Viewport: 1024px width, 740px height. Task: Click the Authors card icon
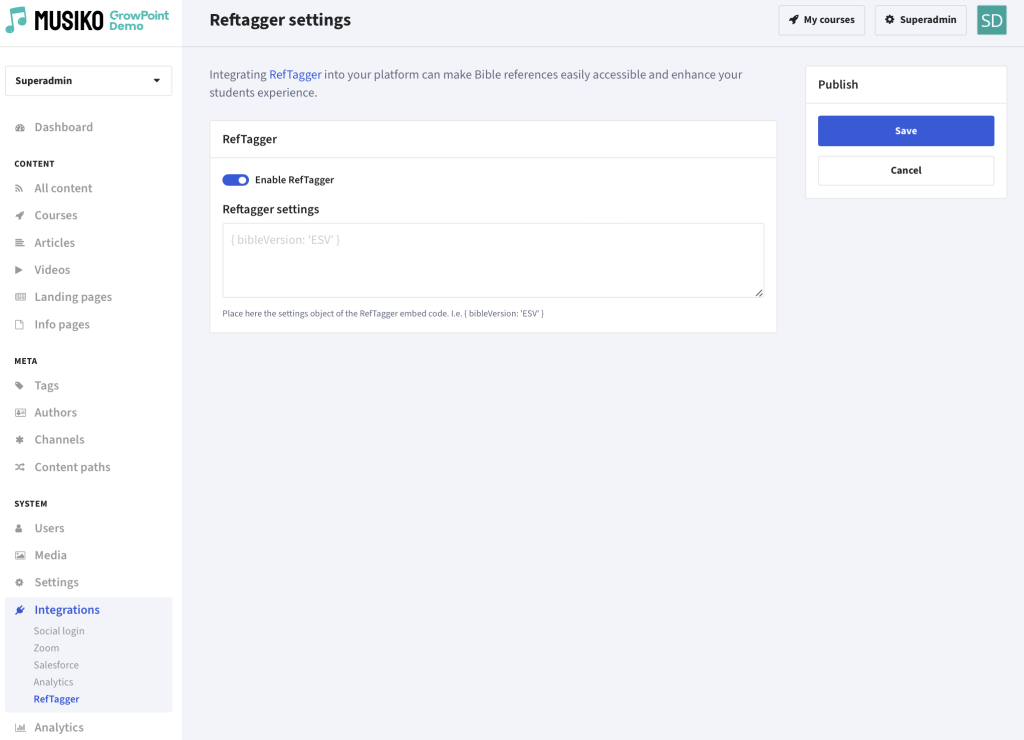pos(20,413)
